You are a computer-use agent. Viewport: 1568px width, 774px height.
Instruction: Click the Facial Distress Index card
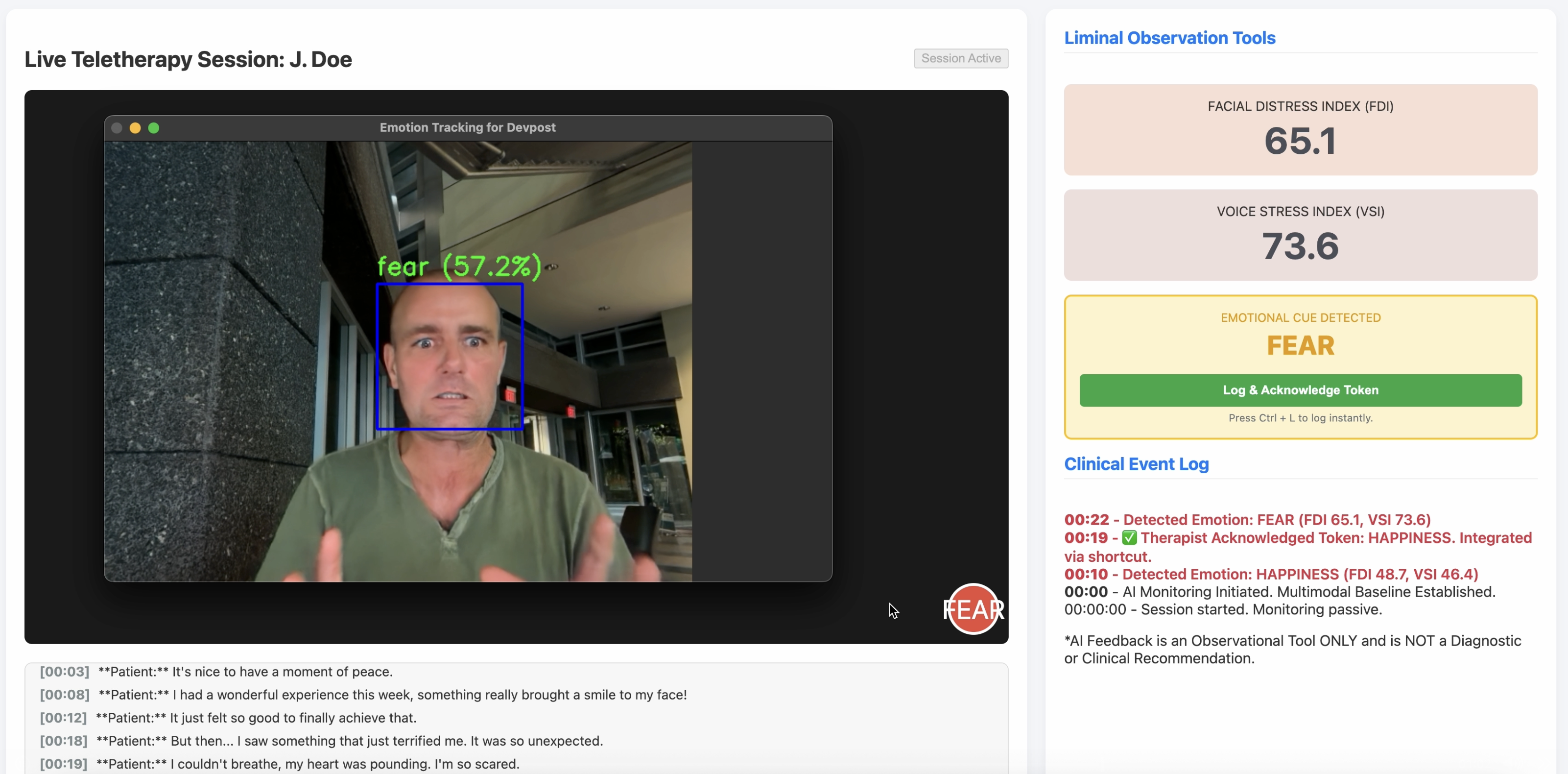(1300, 130)
